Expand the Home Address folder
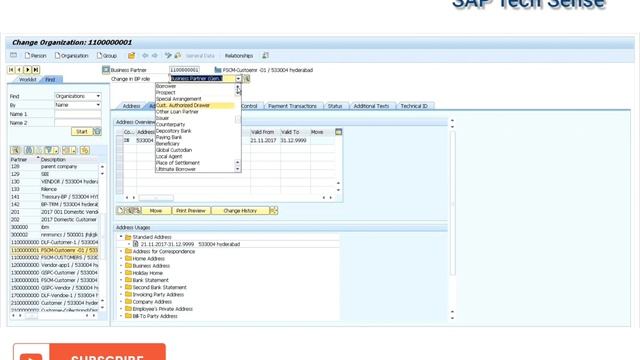Image resolution: width=640 pixels, height=360 pixels. (121, 258)
